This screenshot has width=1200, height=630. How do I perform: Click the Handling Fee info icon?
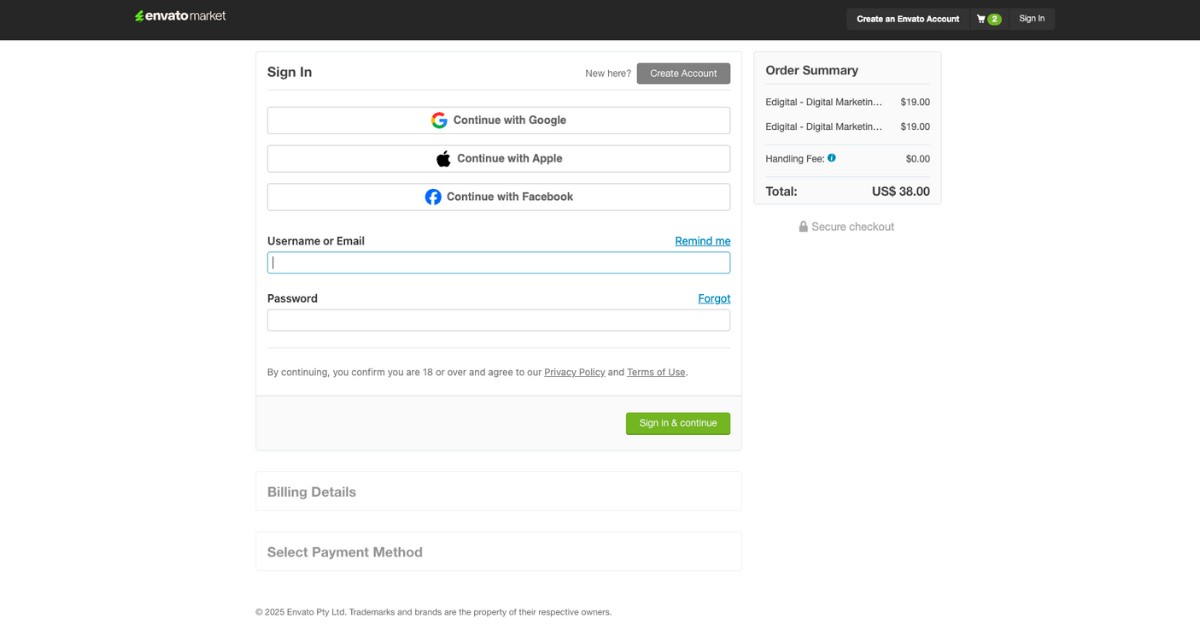click(x=832, y=158)
